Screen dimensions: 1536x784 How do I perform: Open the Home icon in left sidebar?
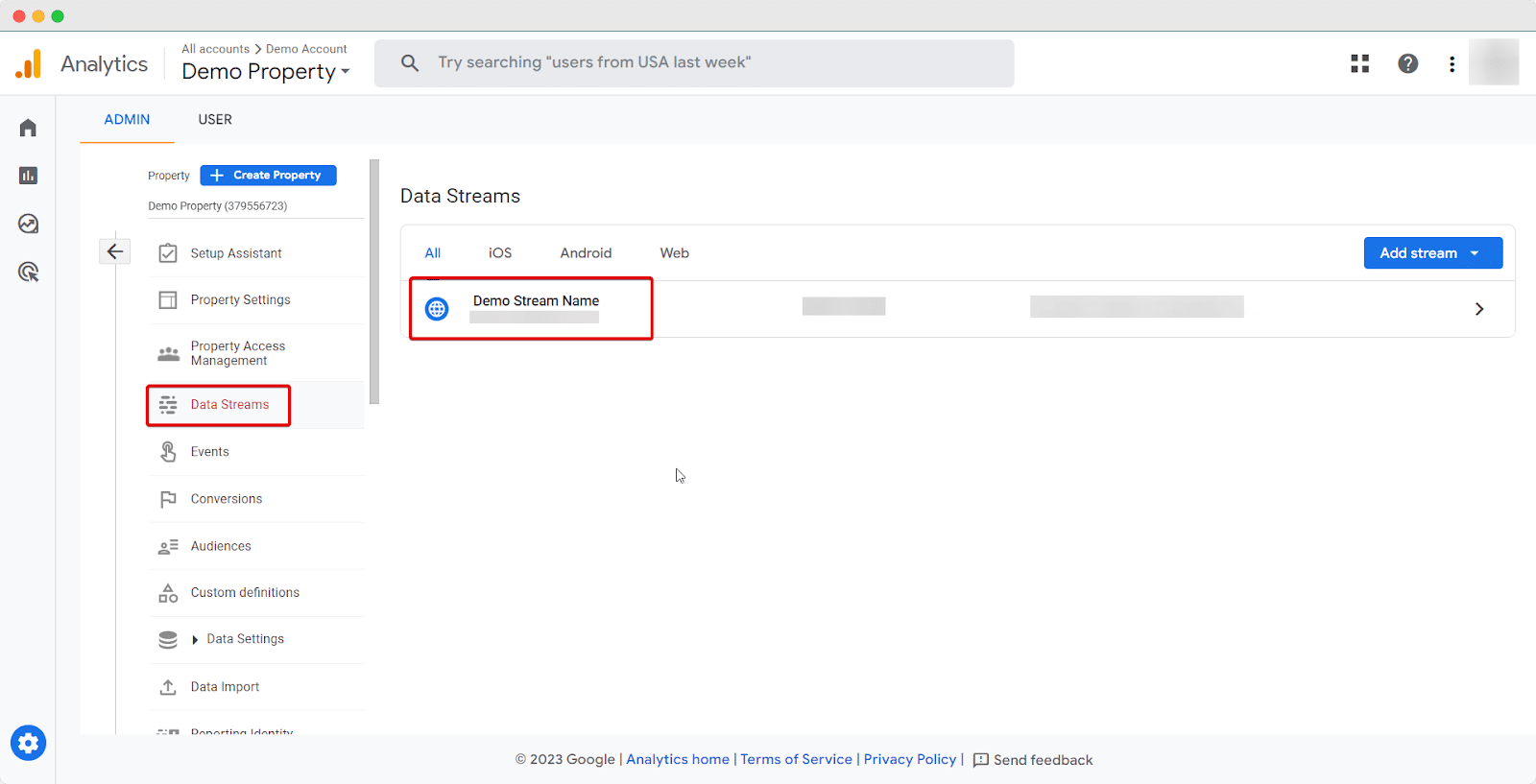(x=28, y=128)
